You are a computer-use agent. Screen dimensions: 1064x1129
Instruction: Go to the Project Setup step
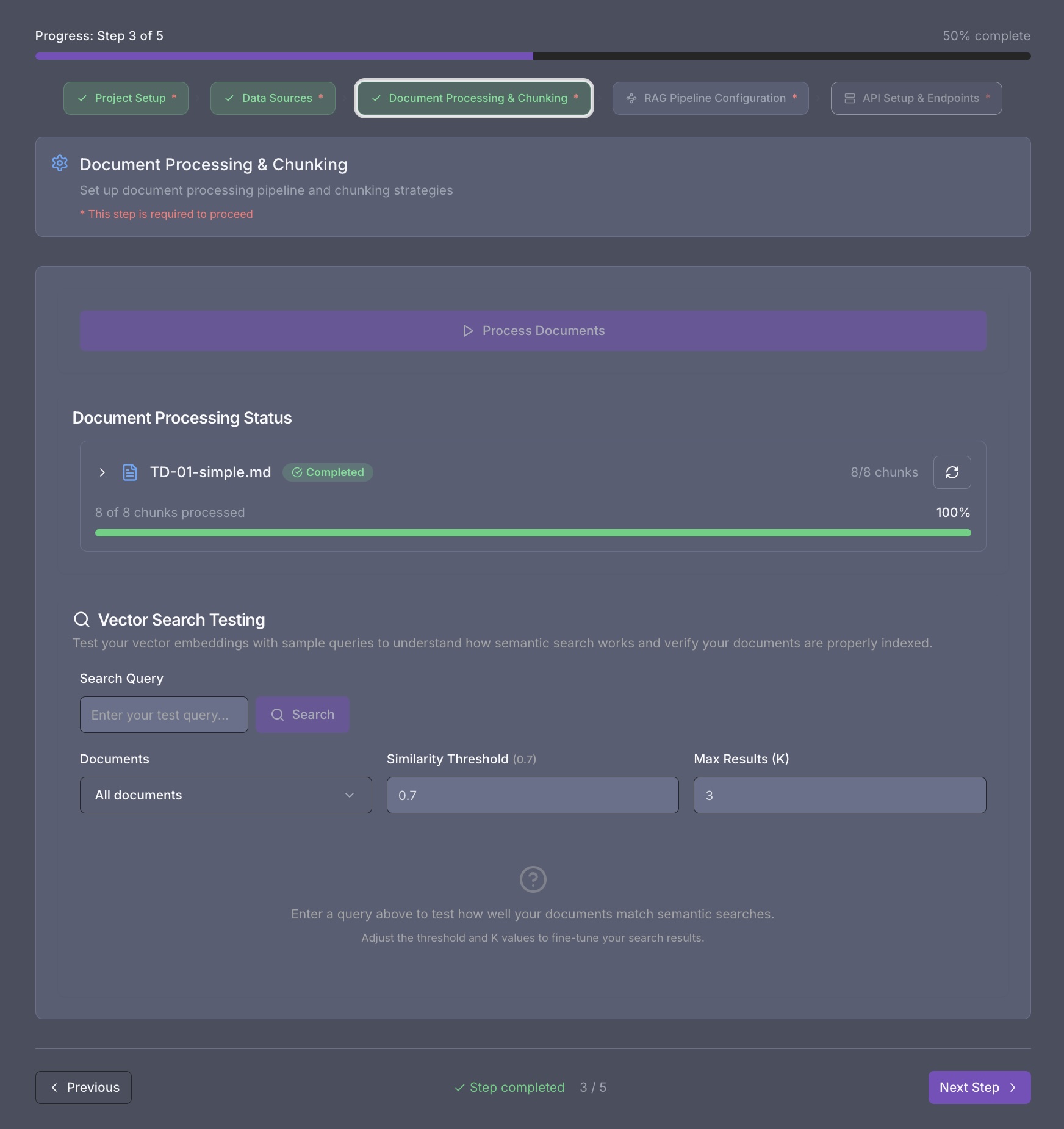pos(126,98)
